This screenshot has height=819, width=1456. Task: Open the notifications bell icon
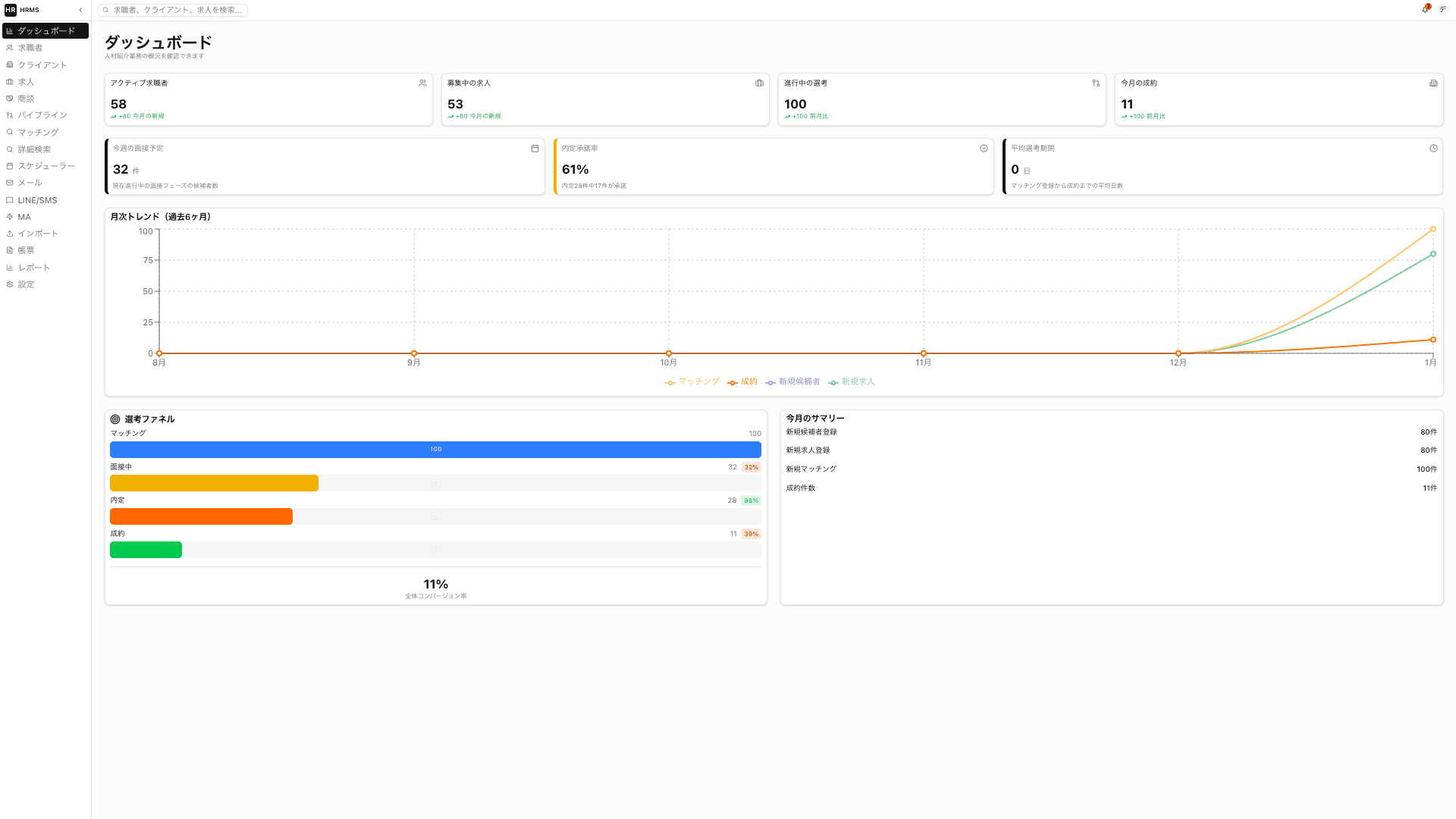click(1425, 9)
